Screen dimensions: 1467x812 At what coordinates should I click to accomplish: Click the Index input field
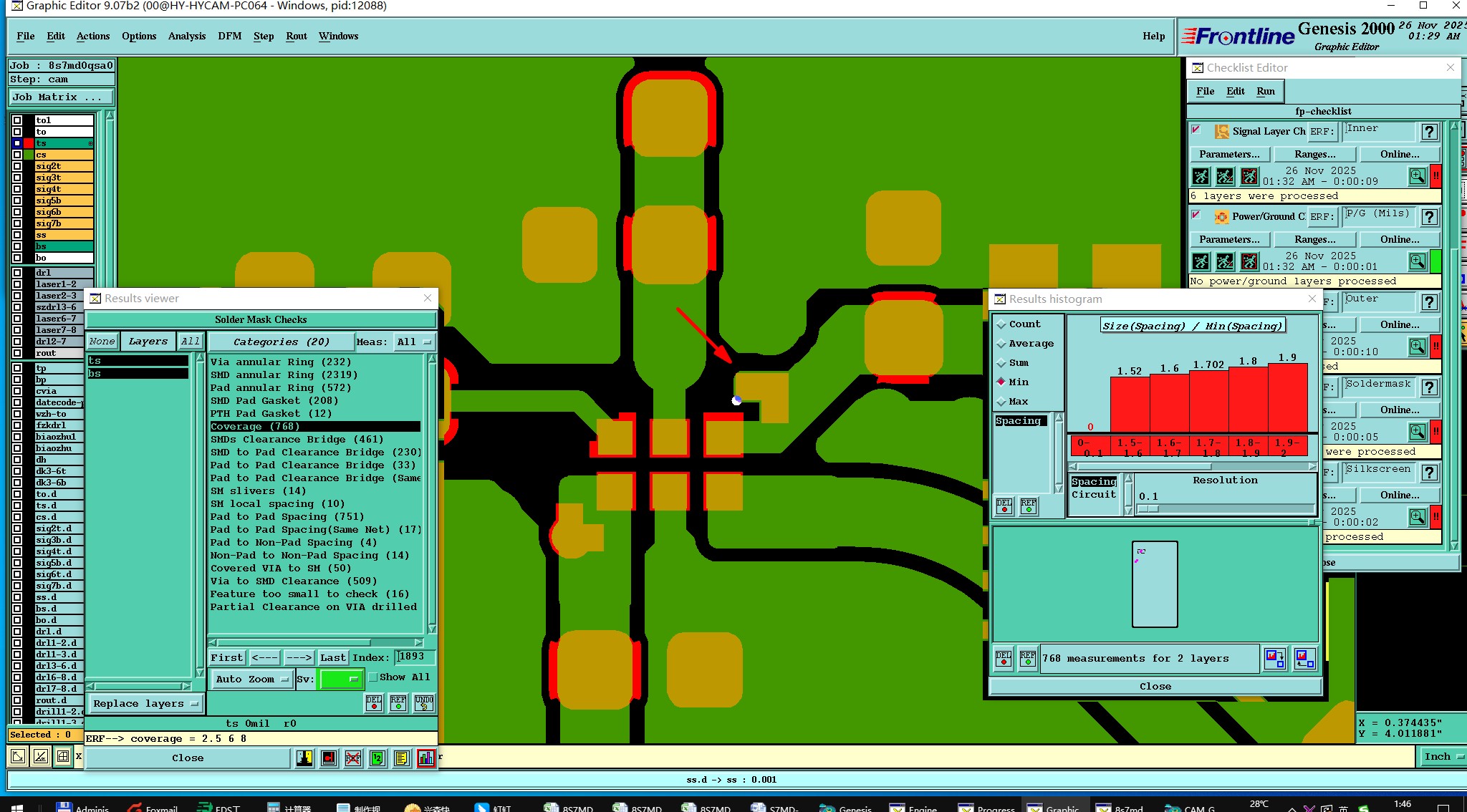415,657
